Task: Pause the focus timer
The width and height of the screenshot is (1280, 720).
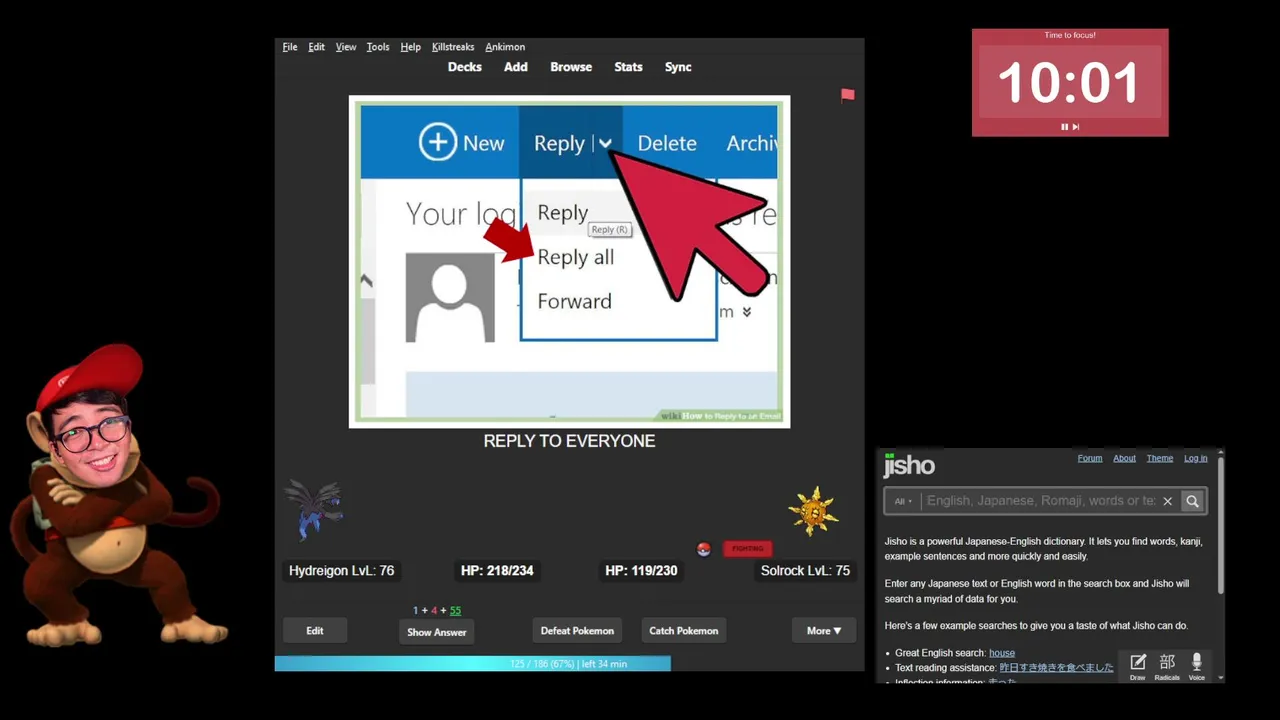Action: (x=1064, y=127)
